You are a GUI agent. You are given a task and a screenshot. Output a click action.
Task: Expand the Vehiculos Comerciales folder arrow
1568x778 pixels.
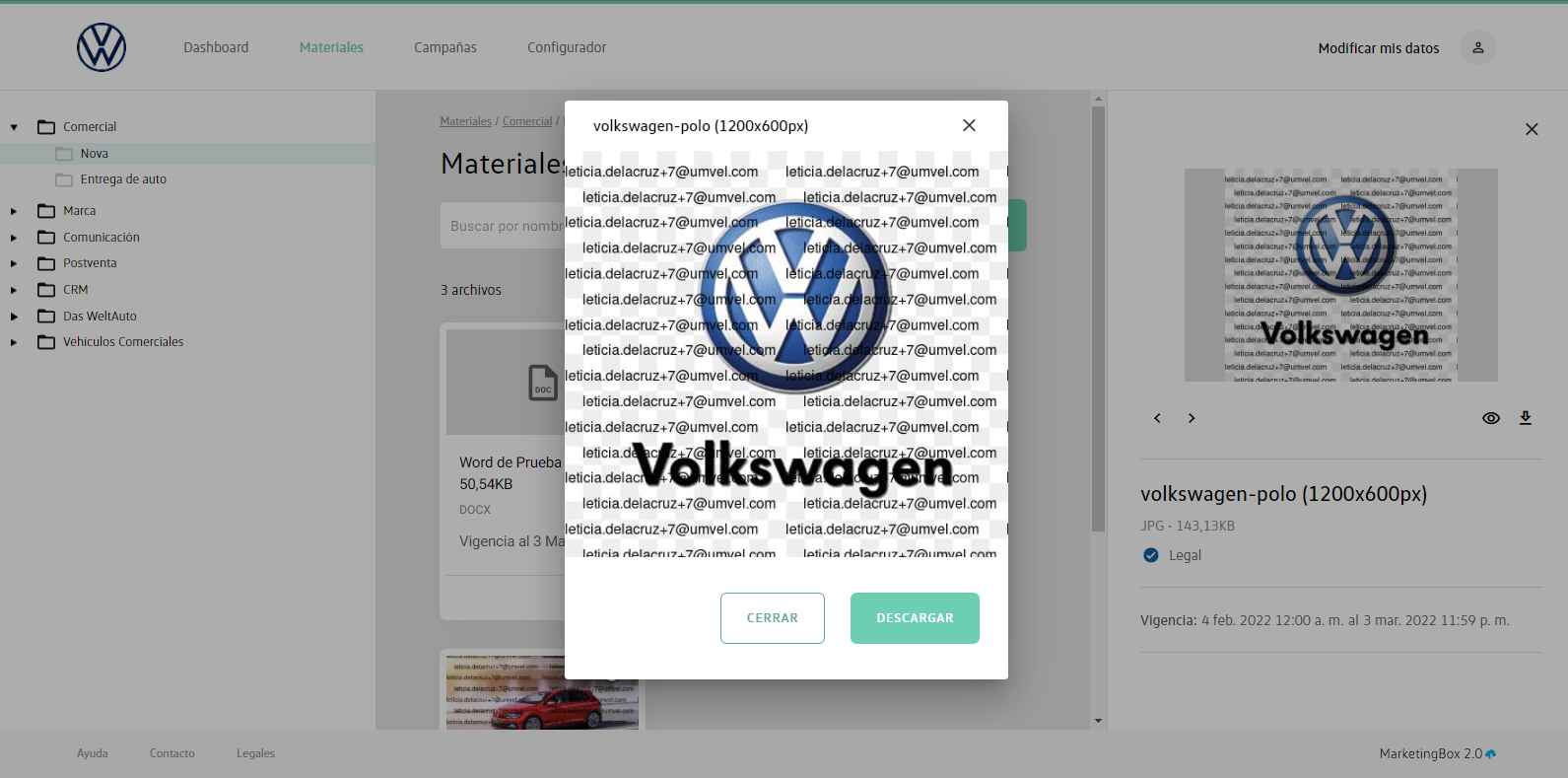[14, 342]
